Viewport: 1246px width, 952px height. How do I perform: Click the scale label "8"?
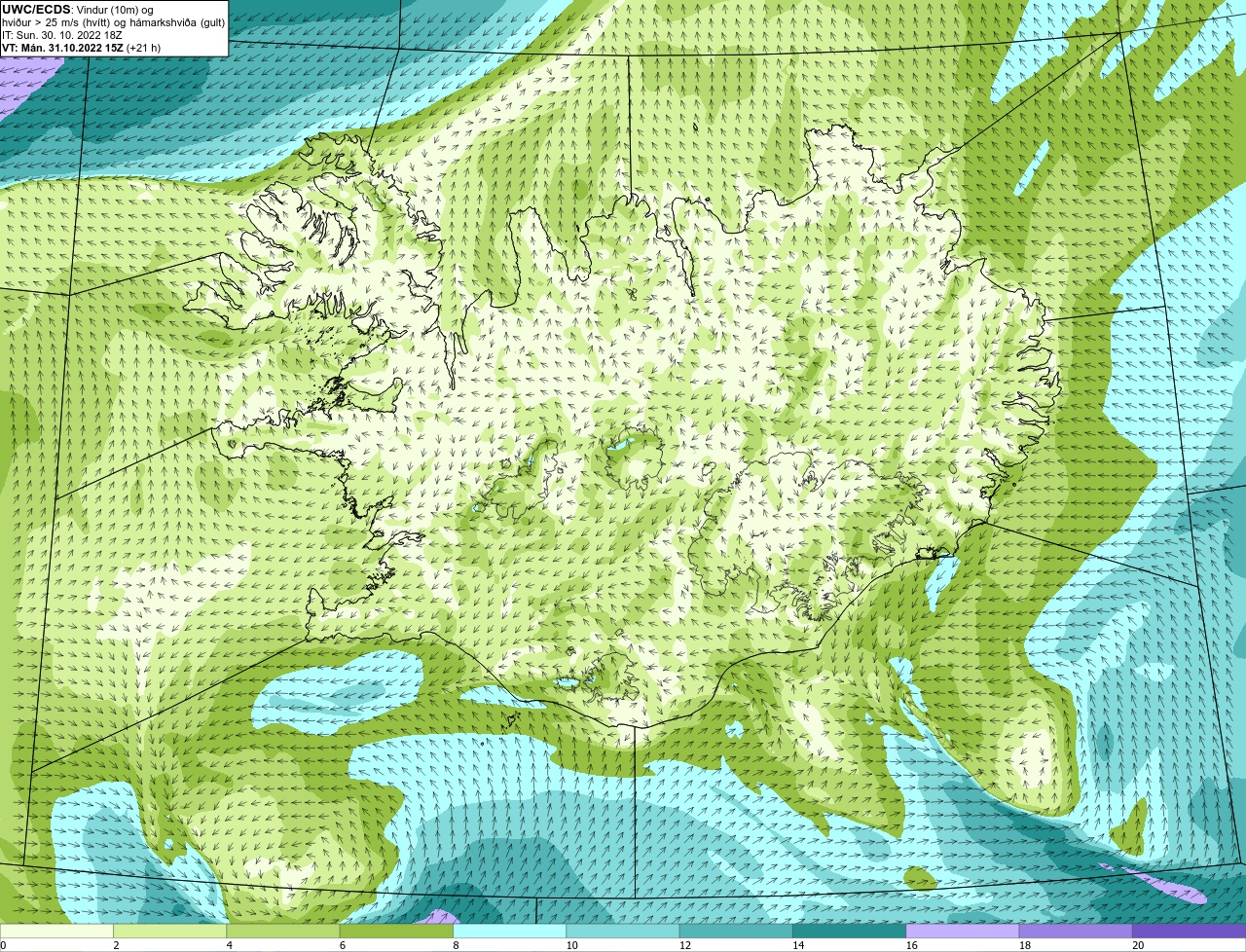tap(456, 945)
